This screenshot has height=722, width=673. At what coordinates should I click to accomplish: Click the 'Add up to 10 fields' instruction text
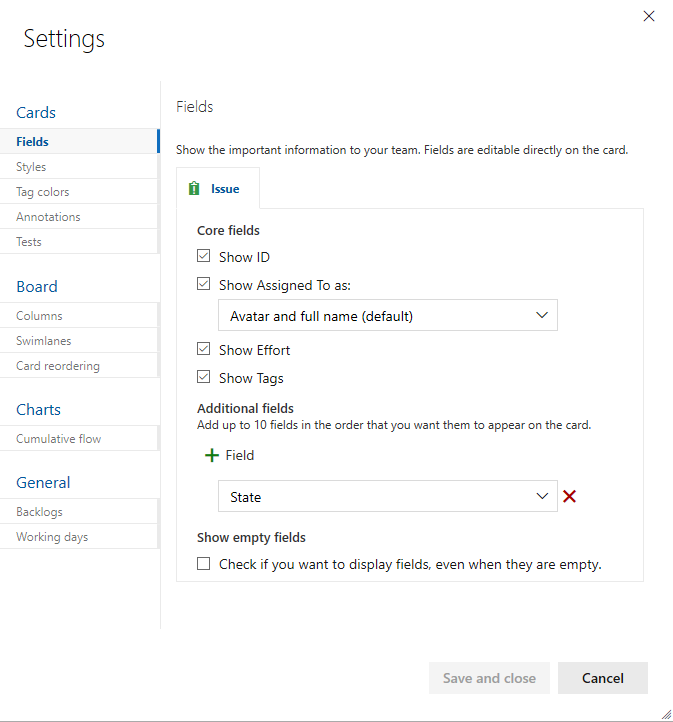pyautogui.click(x=394, y=425)
